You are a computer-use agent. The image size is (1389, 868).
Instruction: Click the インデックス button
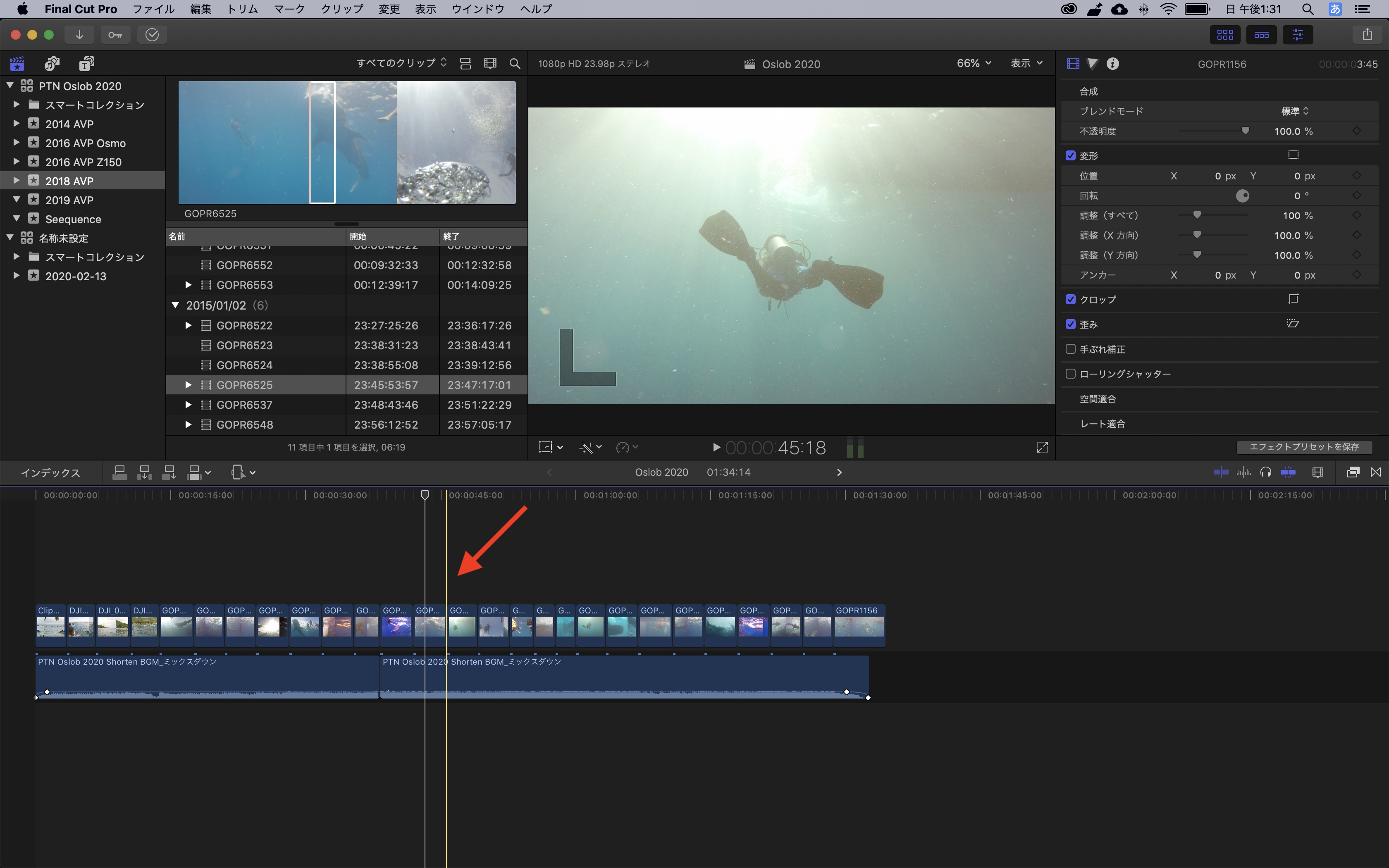pyautogui.click(x=50, y=472)
